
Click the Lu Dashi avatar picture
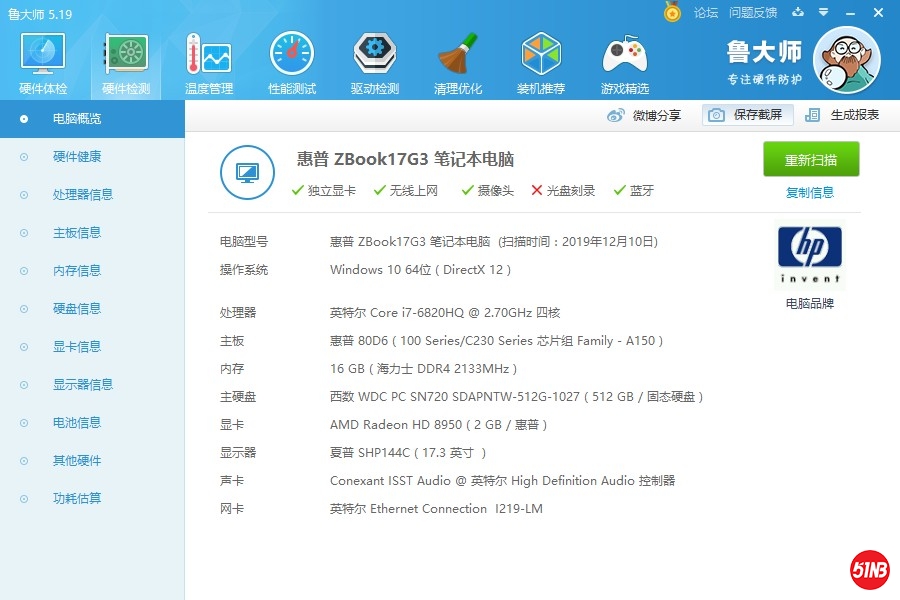coord(846,60)
